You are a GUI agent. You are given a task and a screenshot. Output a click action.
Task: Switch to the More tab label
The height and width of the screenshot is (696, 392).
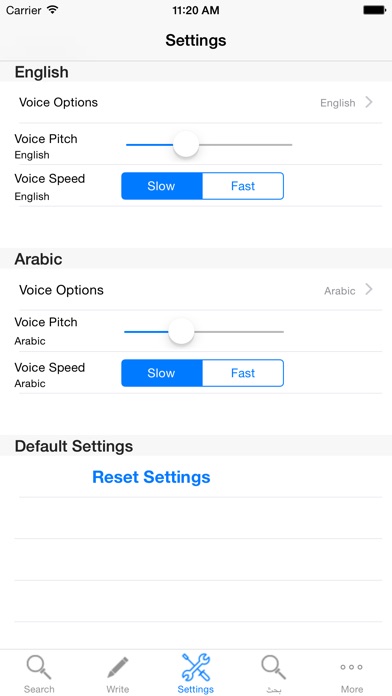[x=352, y=689]
